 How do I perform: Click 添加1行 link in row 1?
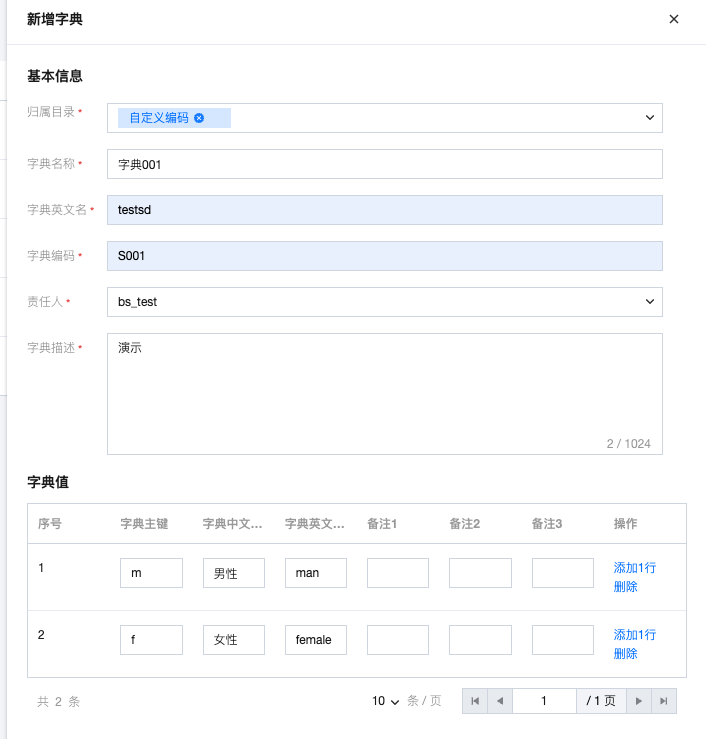(634, 567)
